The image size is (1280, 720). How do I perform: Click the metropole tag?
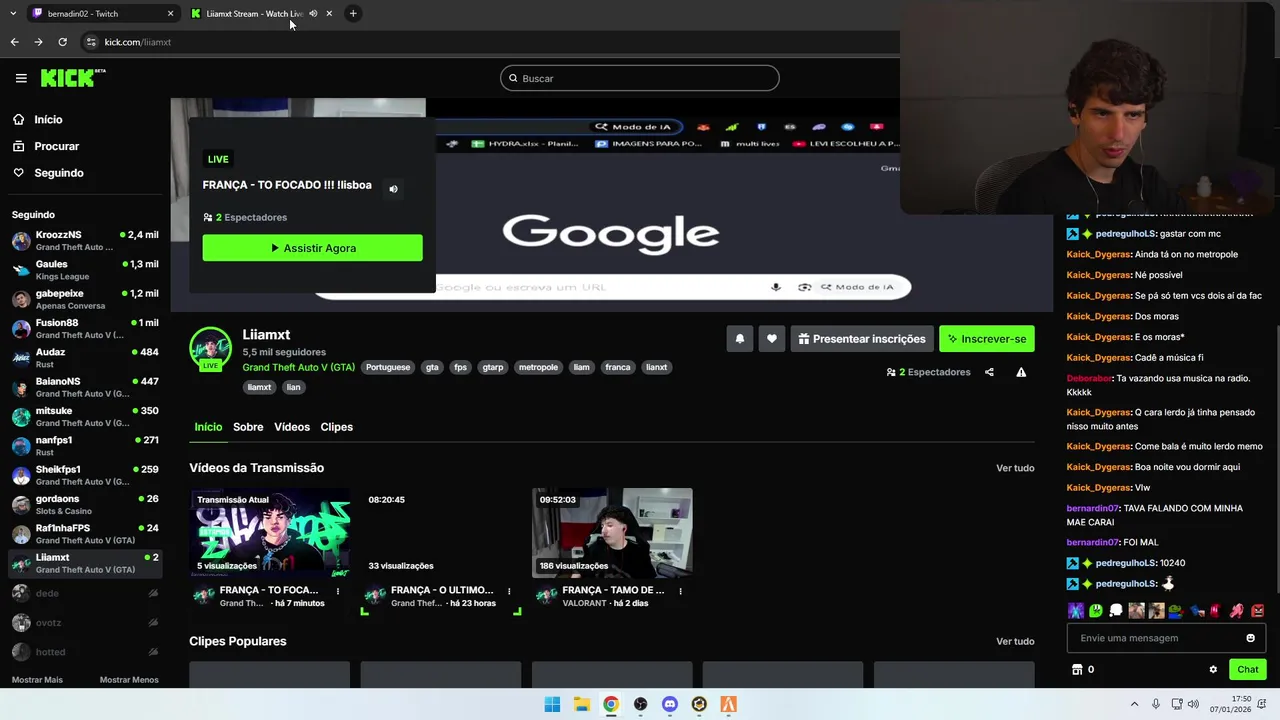[538, 367]
